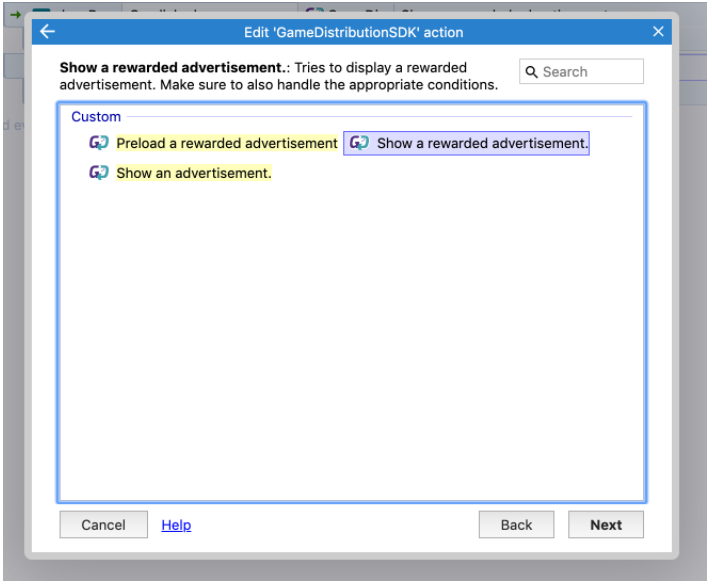The image size is (712, 586).
Task: Select Preload a rewarded advertisement action
Action: pyautogui.click(x=227, y=143)
